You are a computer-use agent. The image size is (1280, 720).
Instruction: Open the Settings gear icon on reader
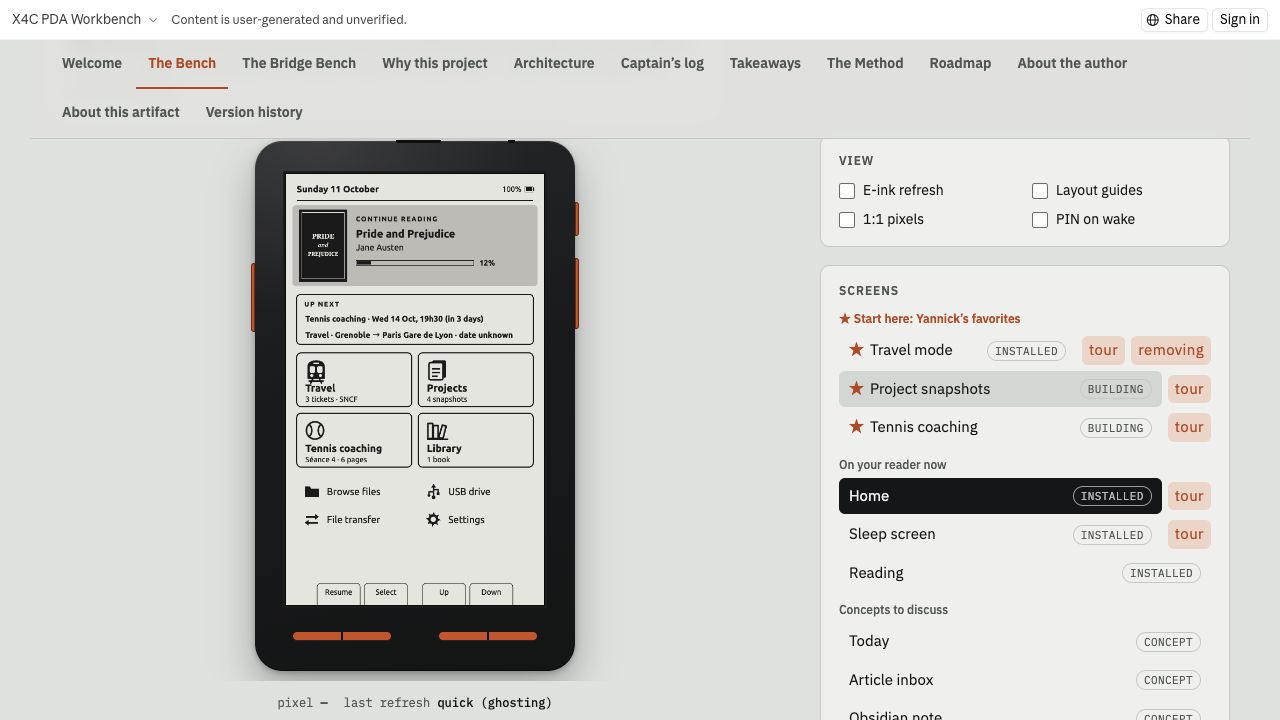tap(433, 520)
